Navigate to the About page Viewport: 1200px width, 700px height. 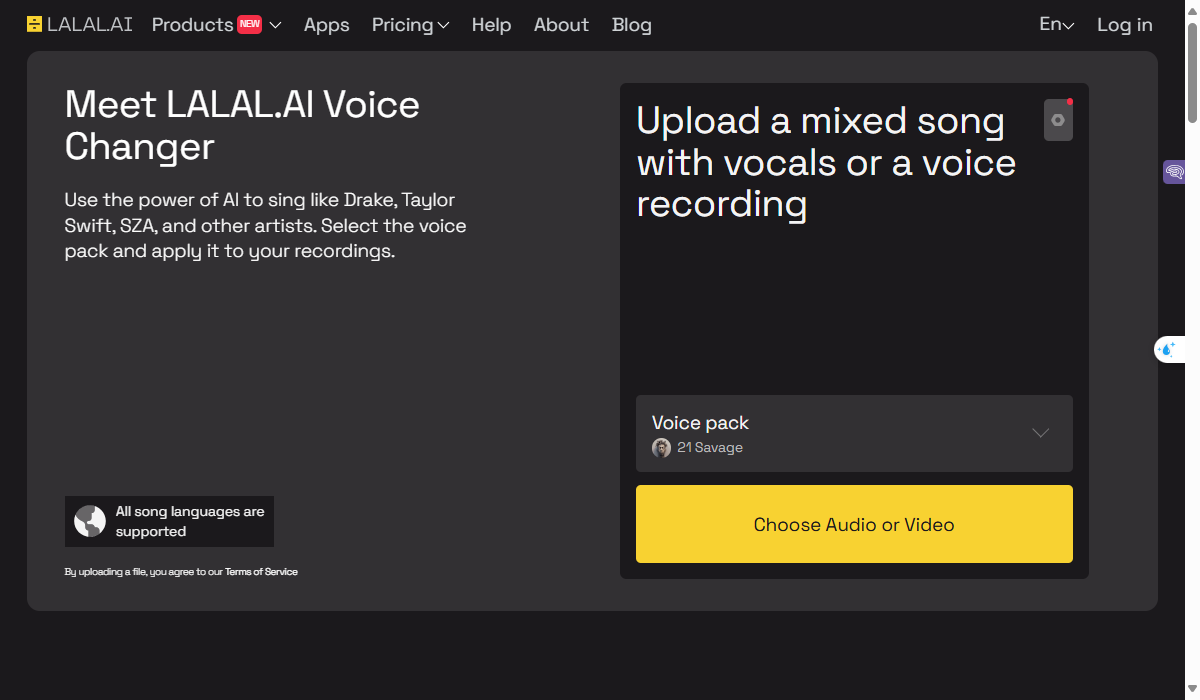point(561,25)
